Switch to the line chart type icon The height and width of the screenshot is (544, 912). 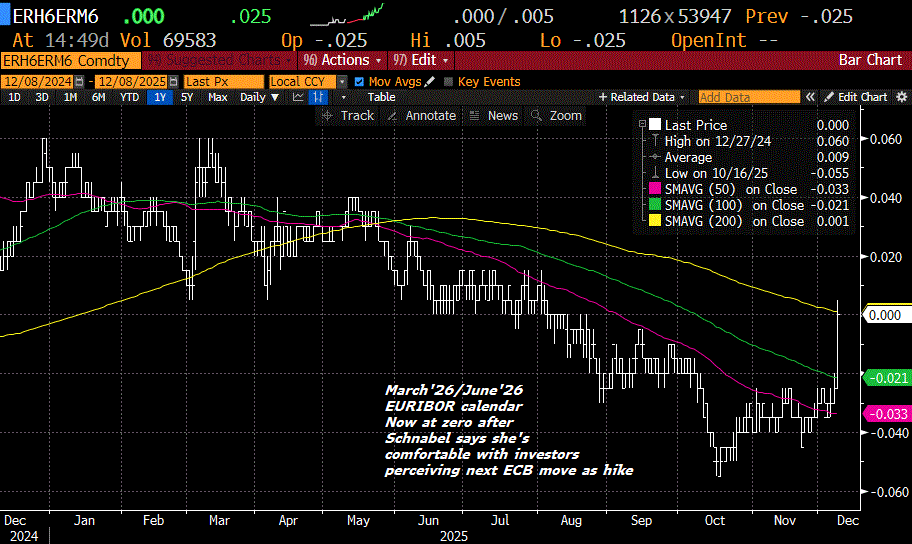point(298,97)
